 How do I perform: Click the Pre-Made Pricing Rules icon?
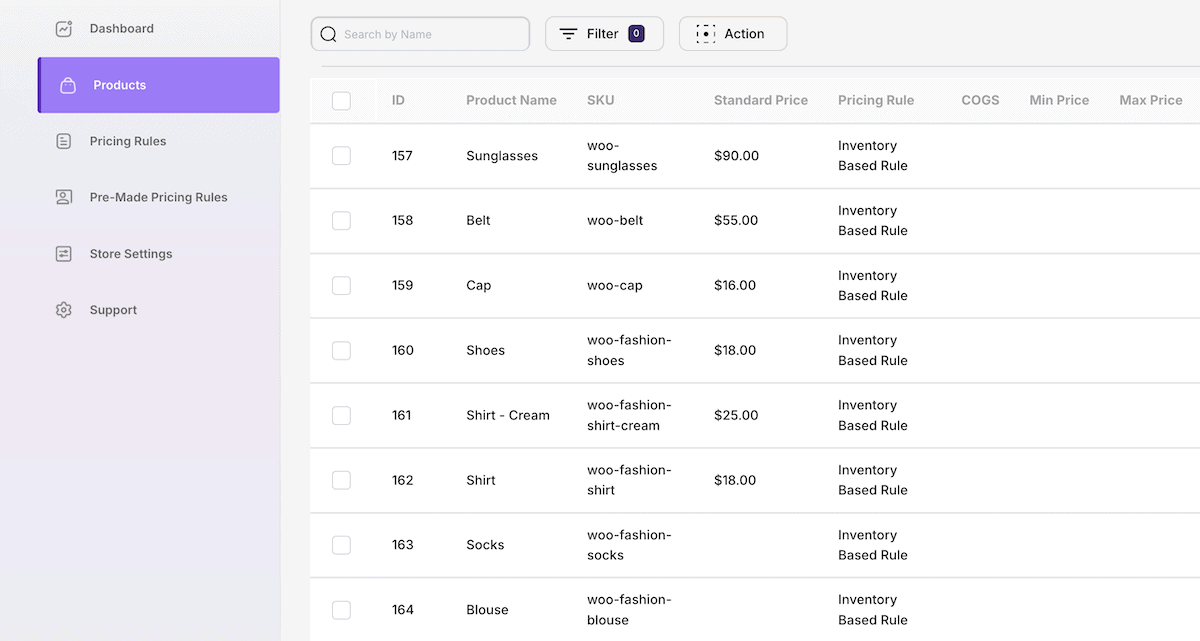(64, 198)
